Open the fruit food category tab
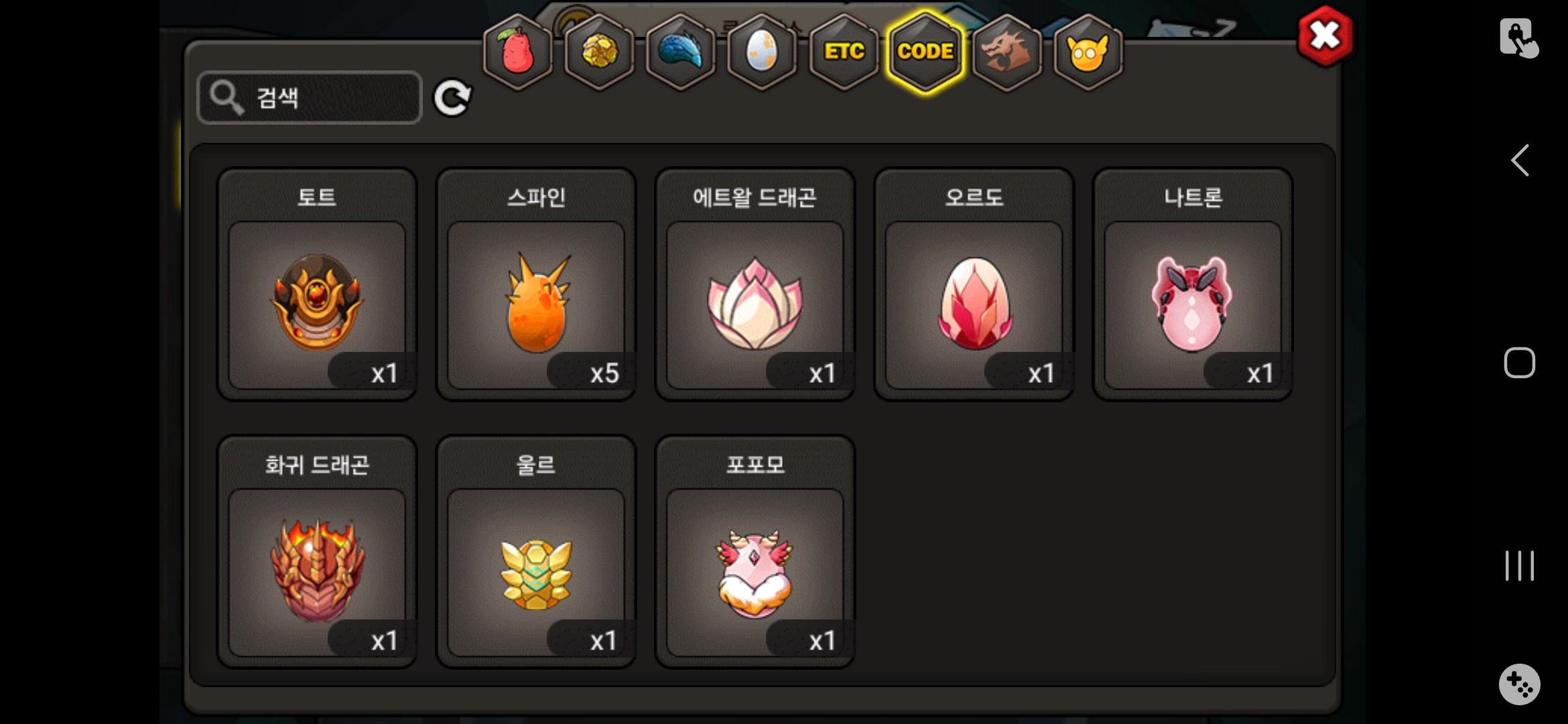1568x724 pixels. click(x=518, y=52)
